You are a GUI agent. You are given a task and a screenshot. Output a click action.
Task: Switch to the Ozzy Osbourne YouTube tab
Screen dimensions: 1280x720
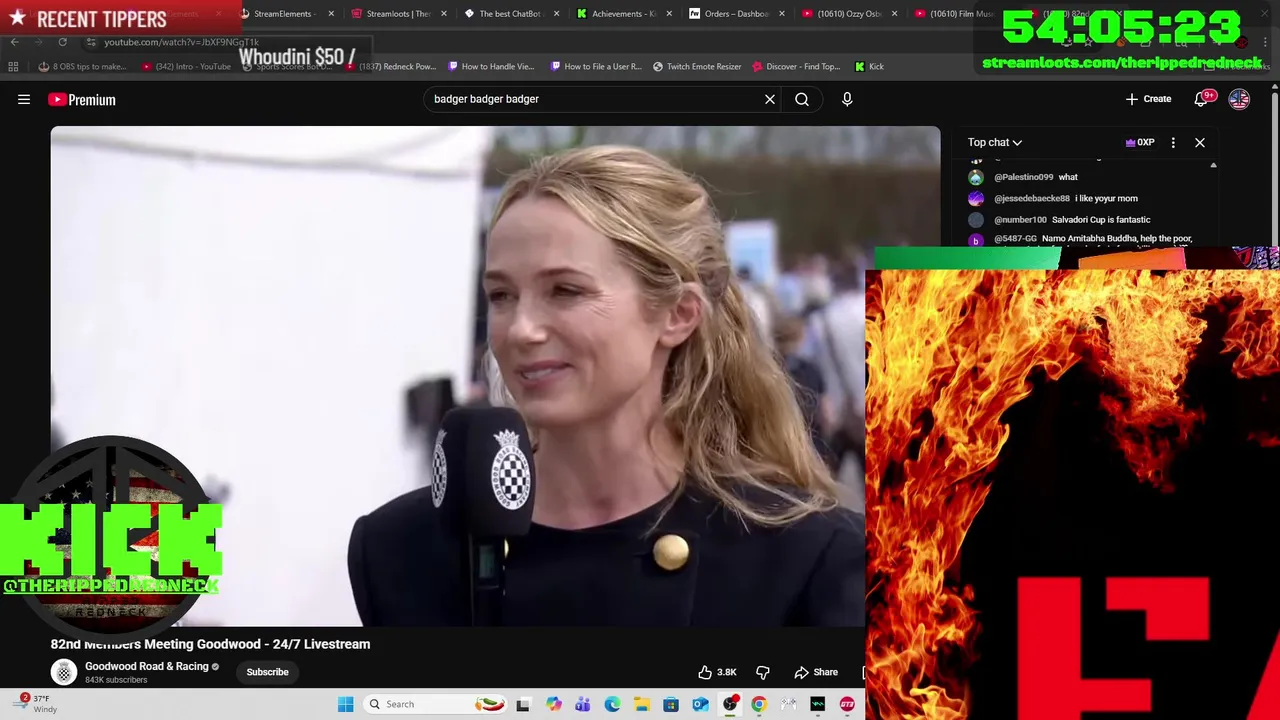tap(848, 14)
